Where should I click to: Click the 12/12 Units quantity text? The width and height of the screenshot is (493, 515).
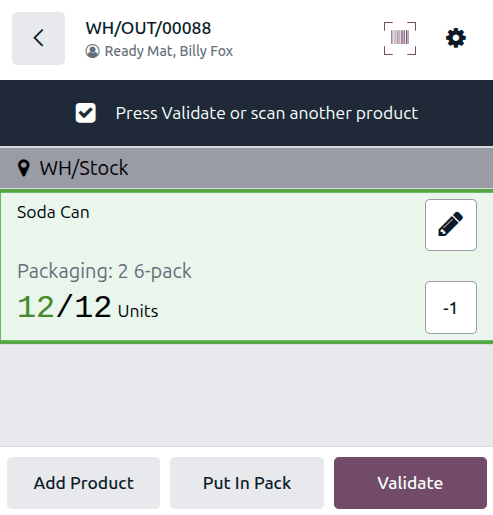[x=88, y=307]
